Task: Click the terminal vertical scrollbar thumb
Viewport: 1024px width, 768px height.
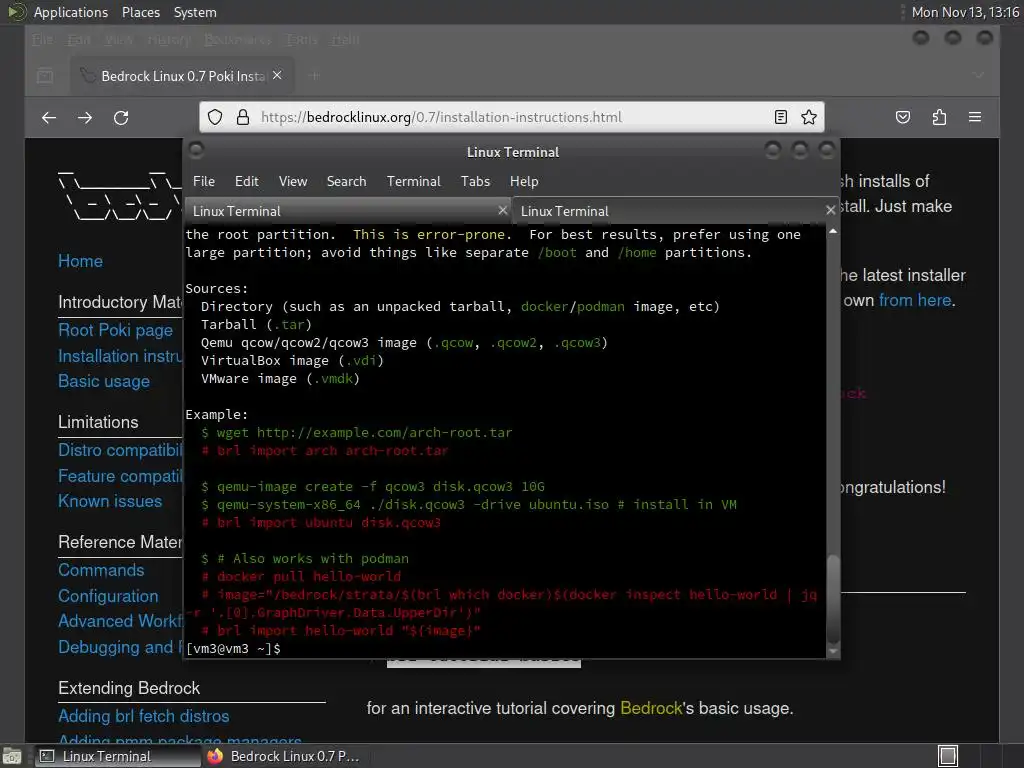Action: click(833, 598)
